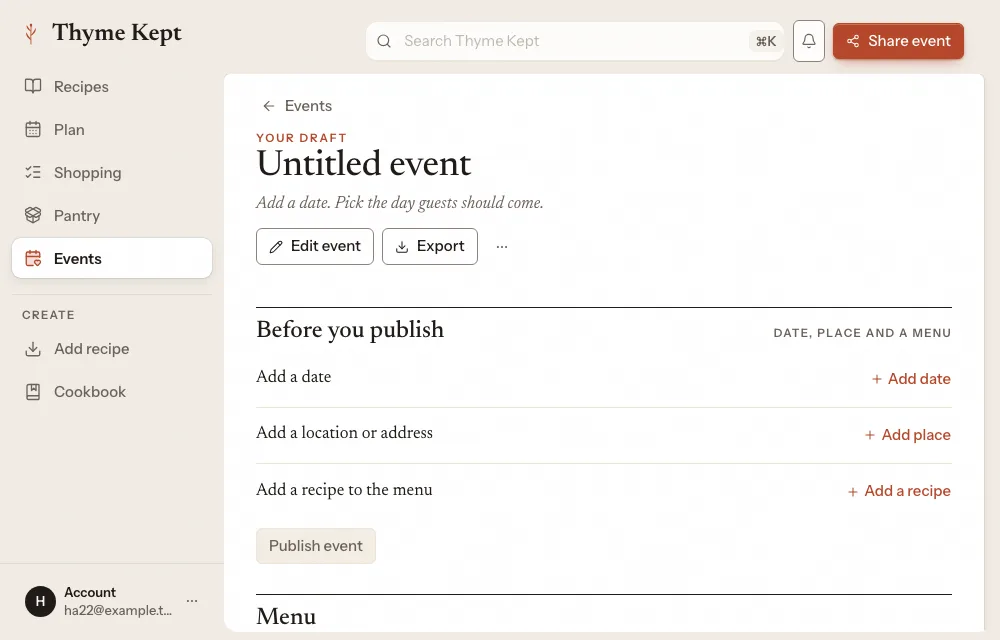Click the YOUR DRAFT label
Image resolution: width=1000 pixels, height=640 pixels.
coord(302,138)
